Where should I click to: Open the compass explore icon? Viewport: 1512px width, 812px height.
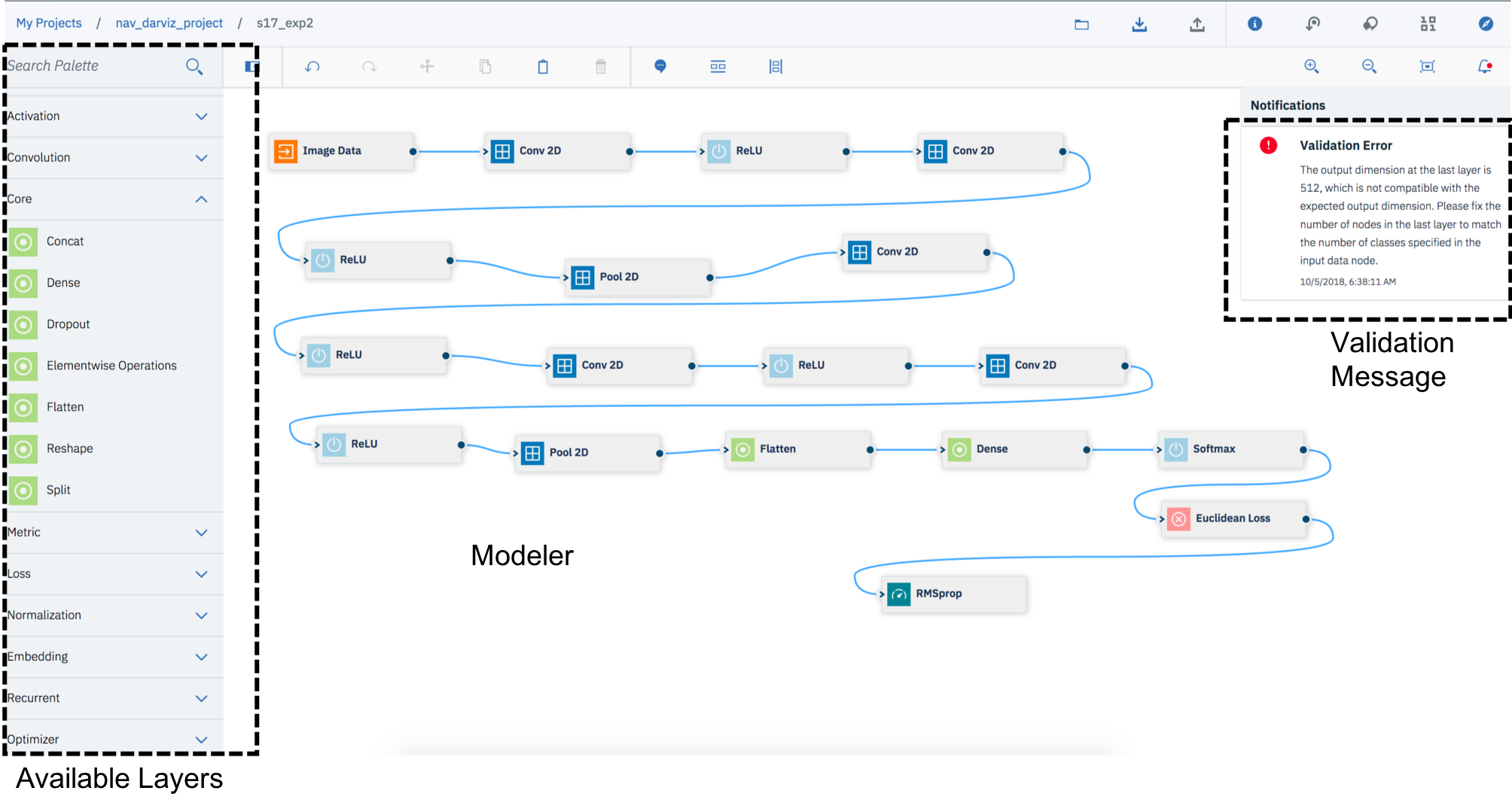1486,24
